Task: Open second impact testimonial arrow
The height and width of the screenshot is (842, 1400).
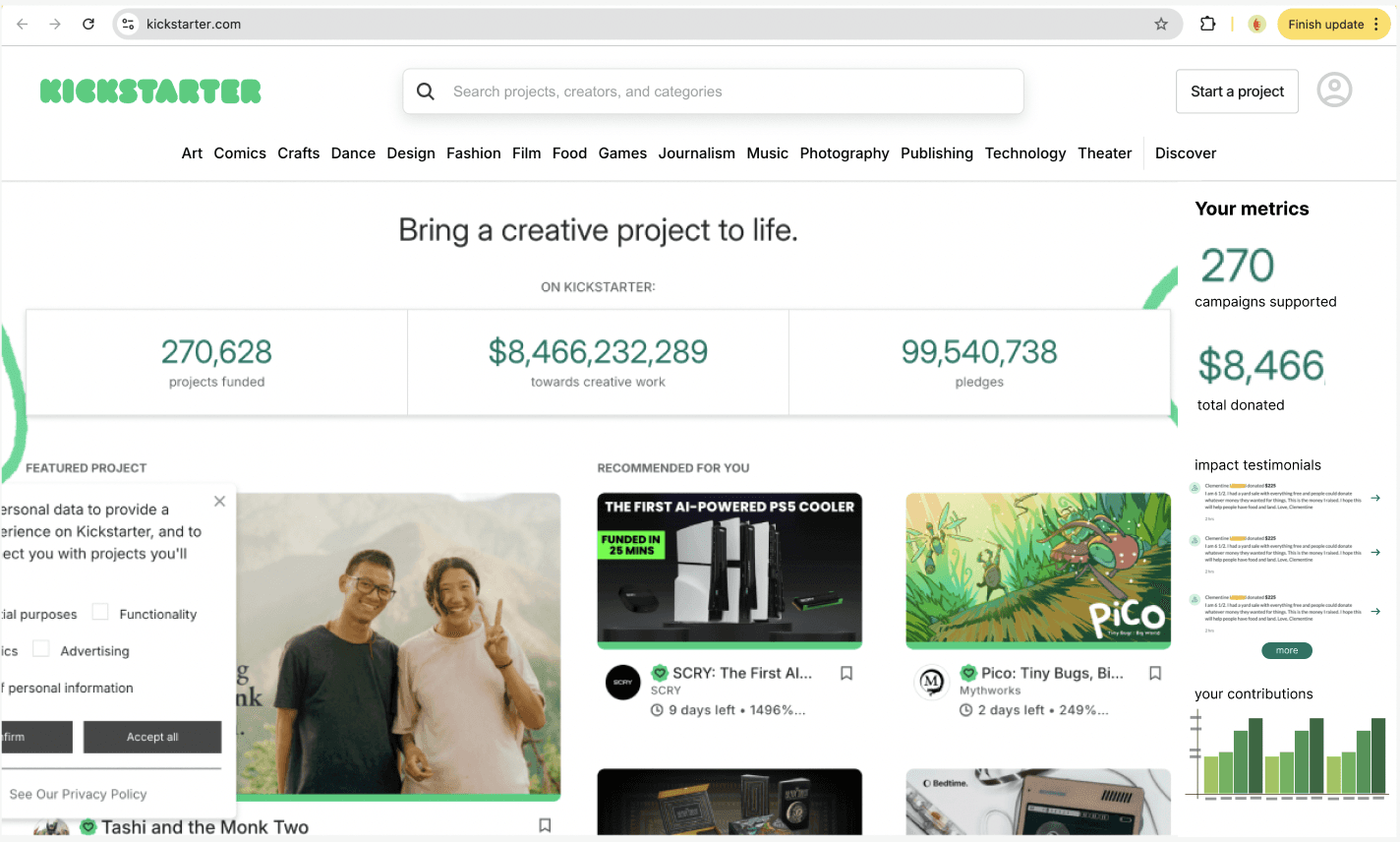Action: pos(1375,552)
